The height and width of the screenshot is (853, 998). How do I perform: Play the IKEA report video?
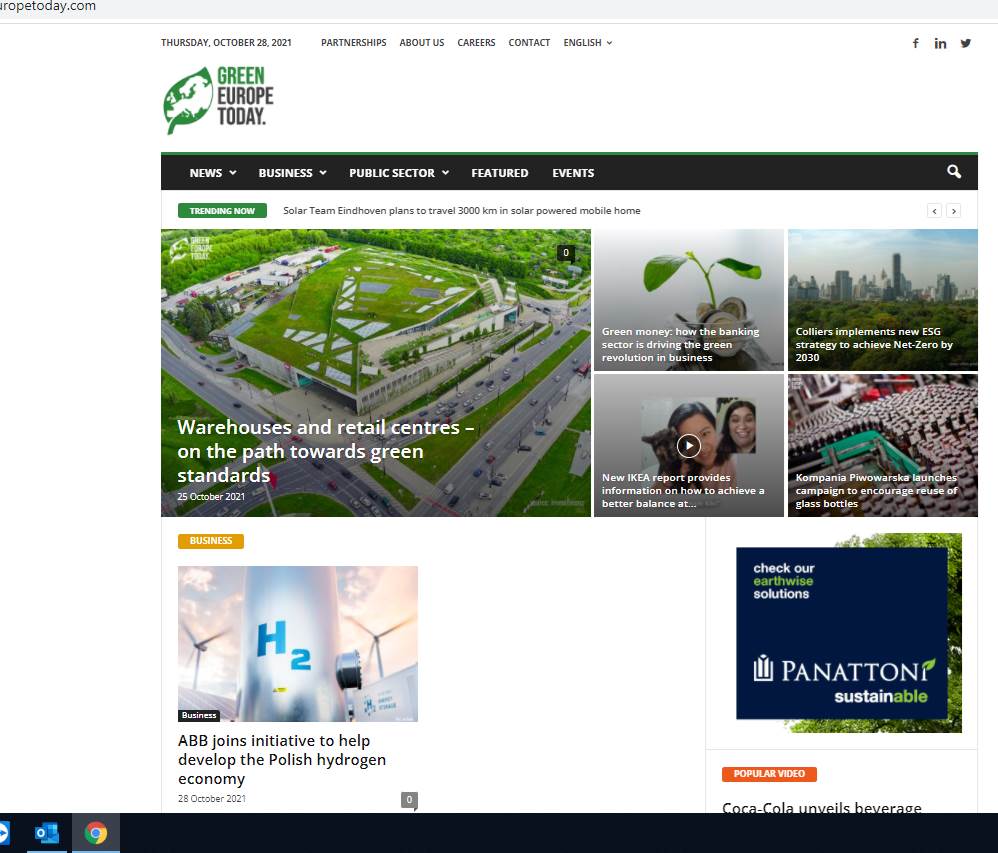688,446
